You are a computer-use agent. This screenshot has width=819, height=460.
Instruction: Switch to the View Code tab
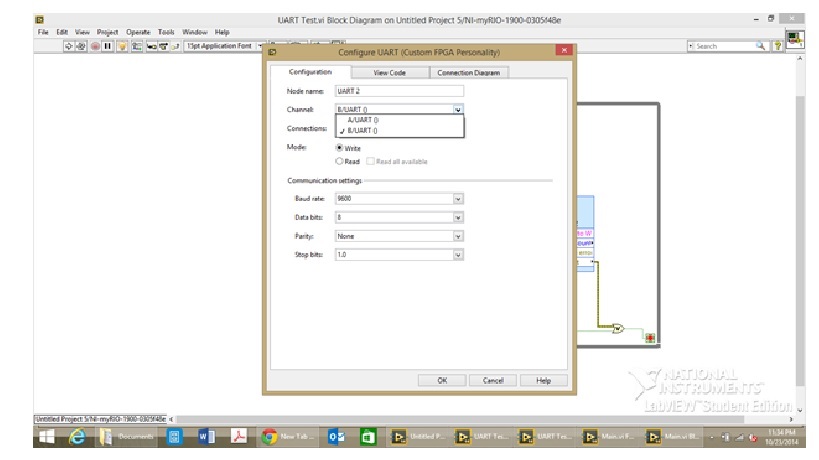click(x=390, y=73)
